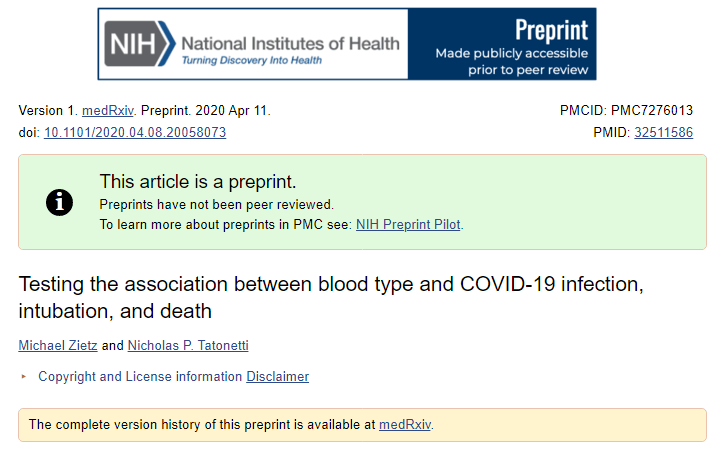Screen dimensions: 725x455
Task: Follow the NIH Preprint Pilot link
Action: tap(408, 225)
